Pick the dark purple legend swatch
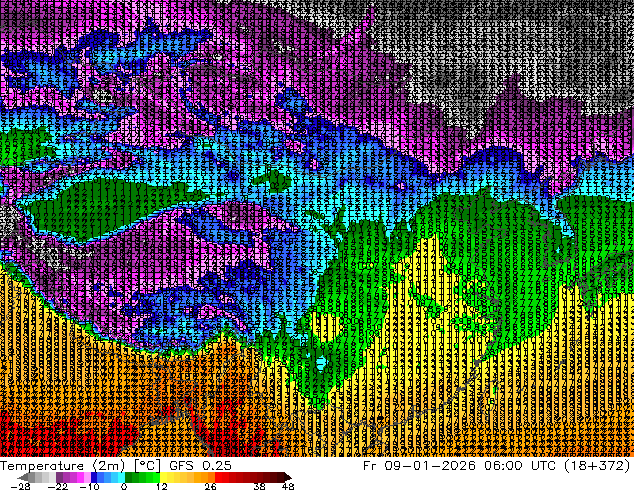 point(59,477)
